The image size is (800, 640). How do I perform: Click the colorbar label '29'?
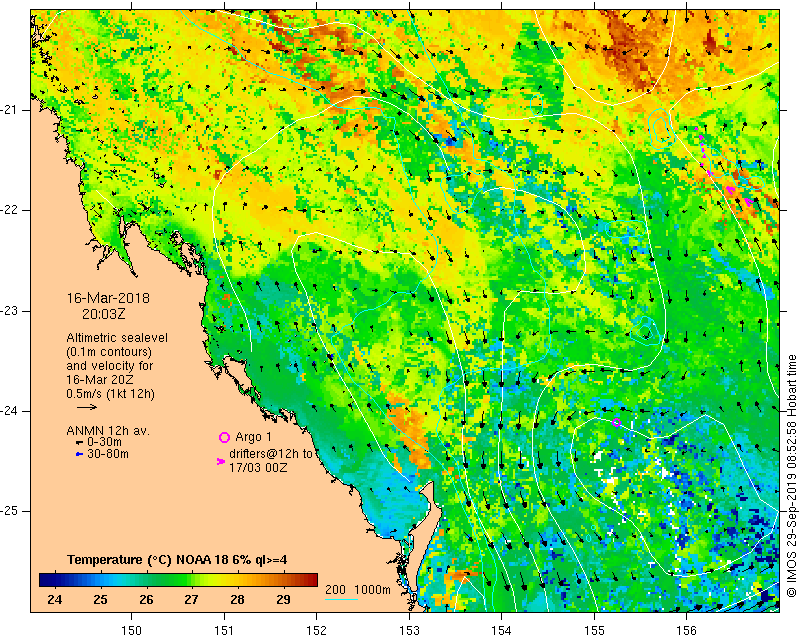click(283, 599)
